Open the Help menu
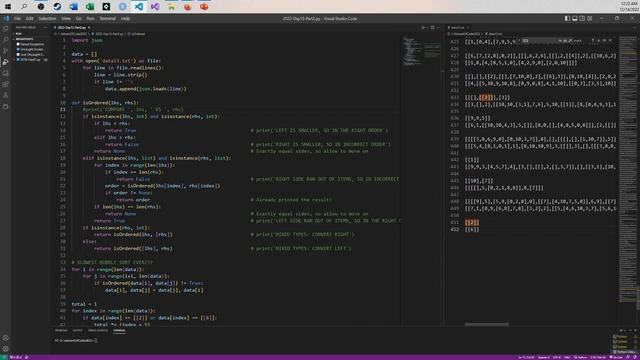Screen dimensions: 640x360 point(125,18)
